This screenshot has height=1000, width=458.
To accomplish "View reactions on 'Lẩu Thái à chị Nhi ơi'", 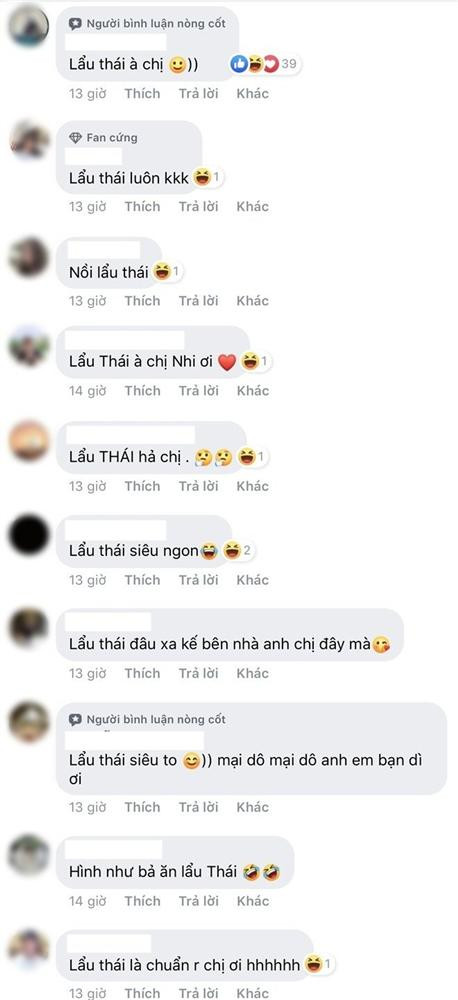I will point(254,363).
